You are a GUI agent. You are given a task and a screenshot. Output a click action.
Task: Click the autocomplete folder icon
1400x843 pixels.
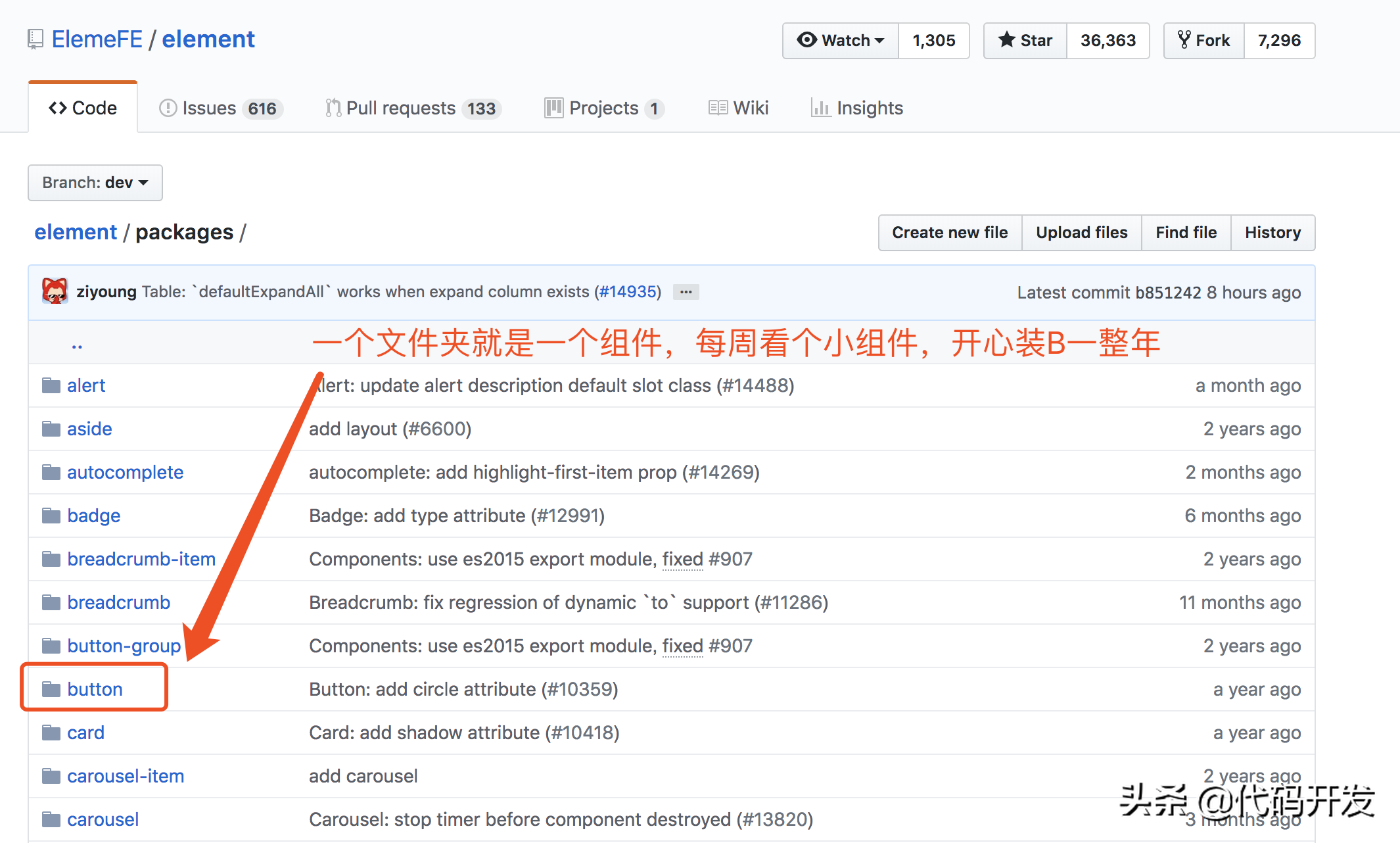pyautogui.click(x=51, y=472)
